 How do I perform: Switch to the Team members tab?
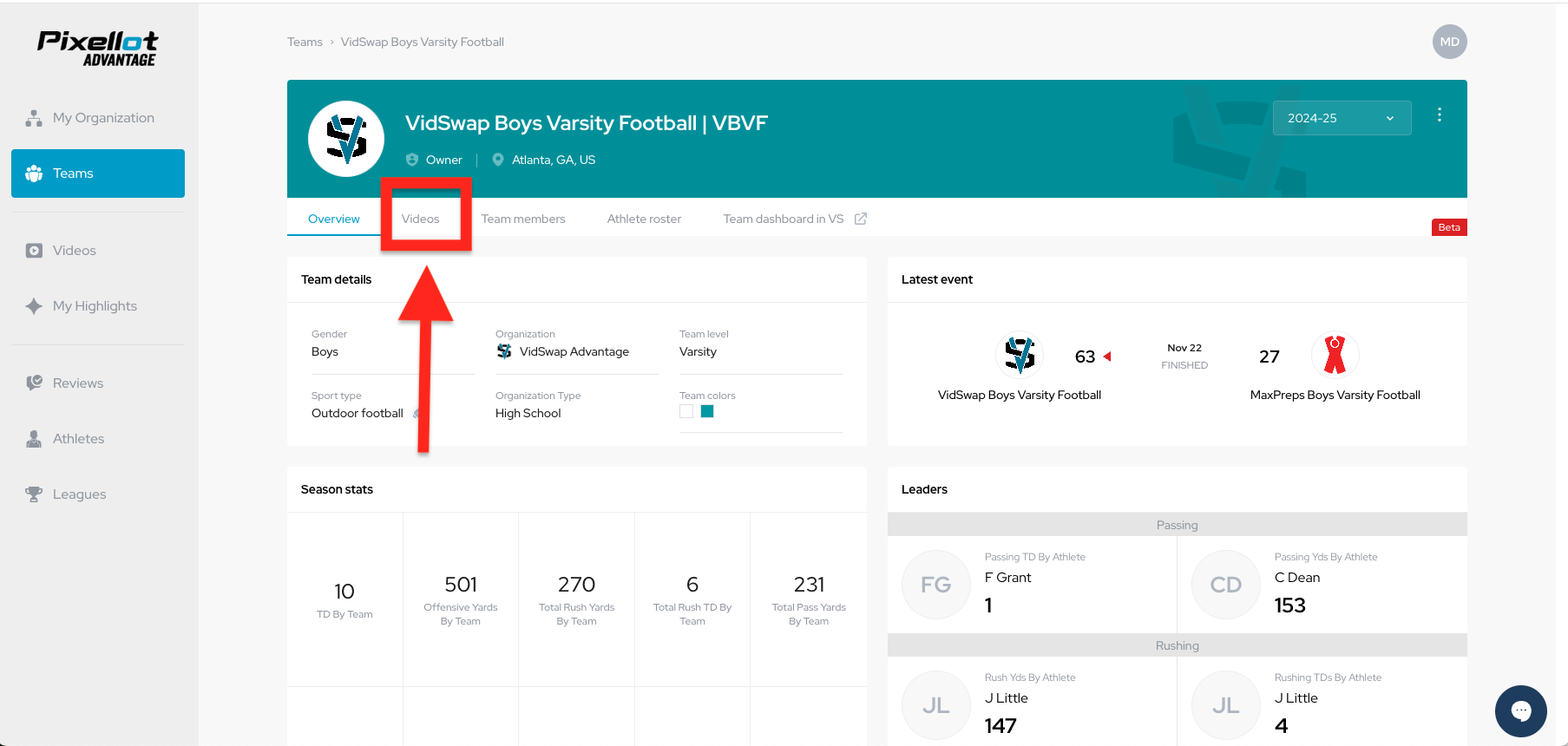tap(523, 219)
